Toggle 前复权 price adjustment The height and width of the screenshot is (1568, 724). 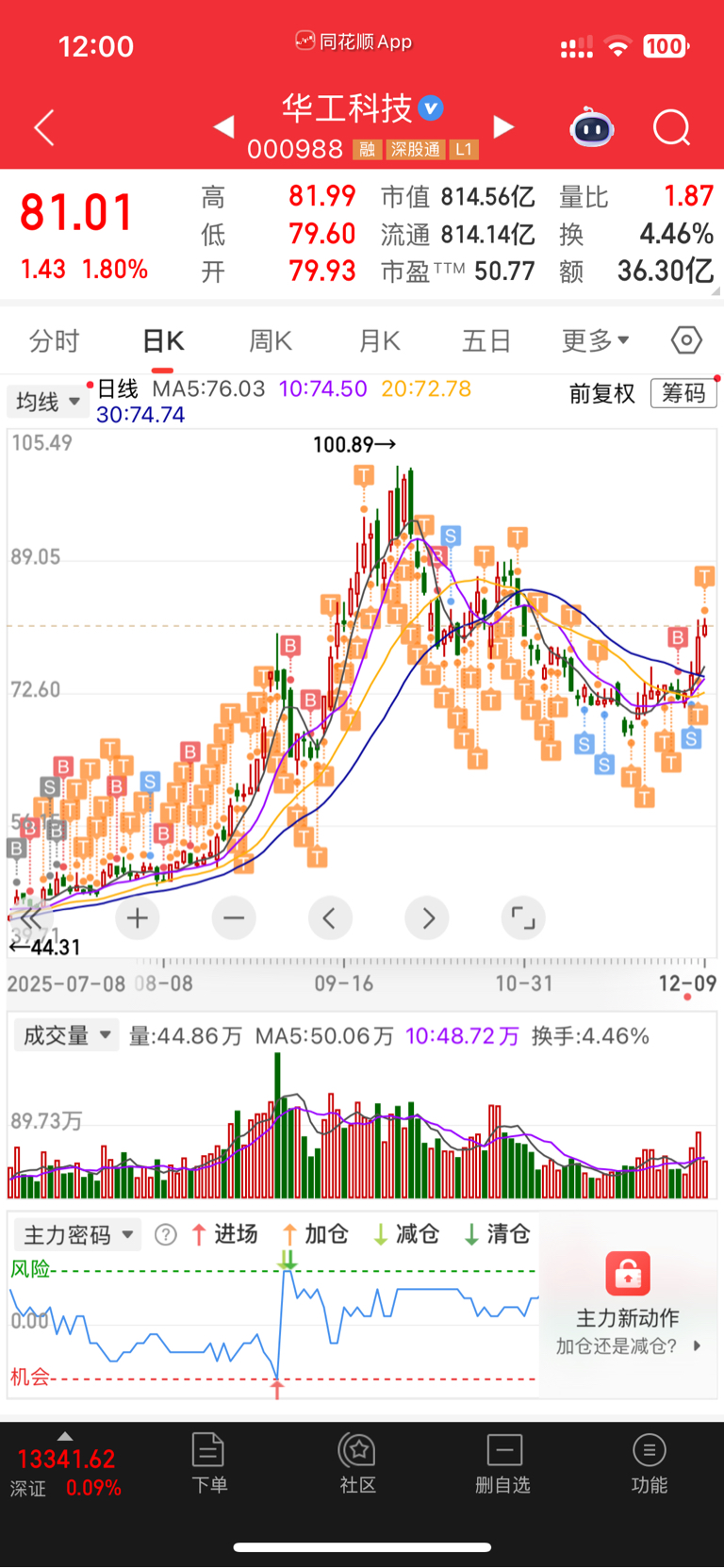[x=602, y=393]
